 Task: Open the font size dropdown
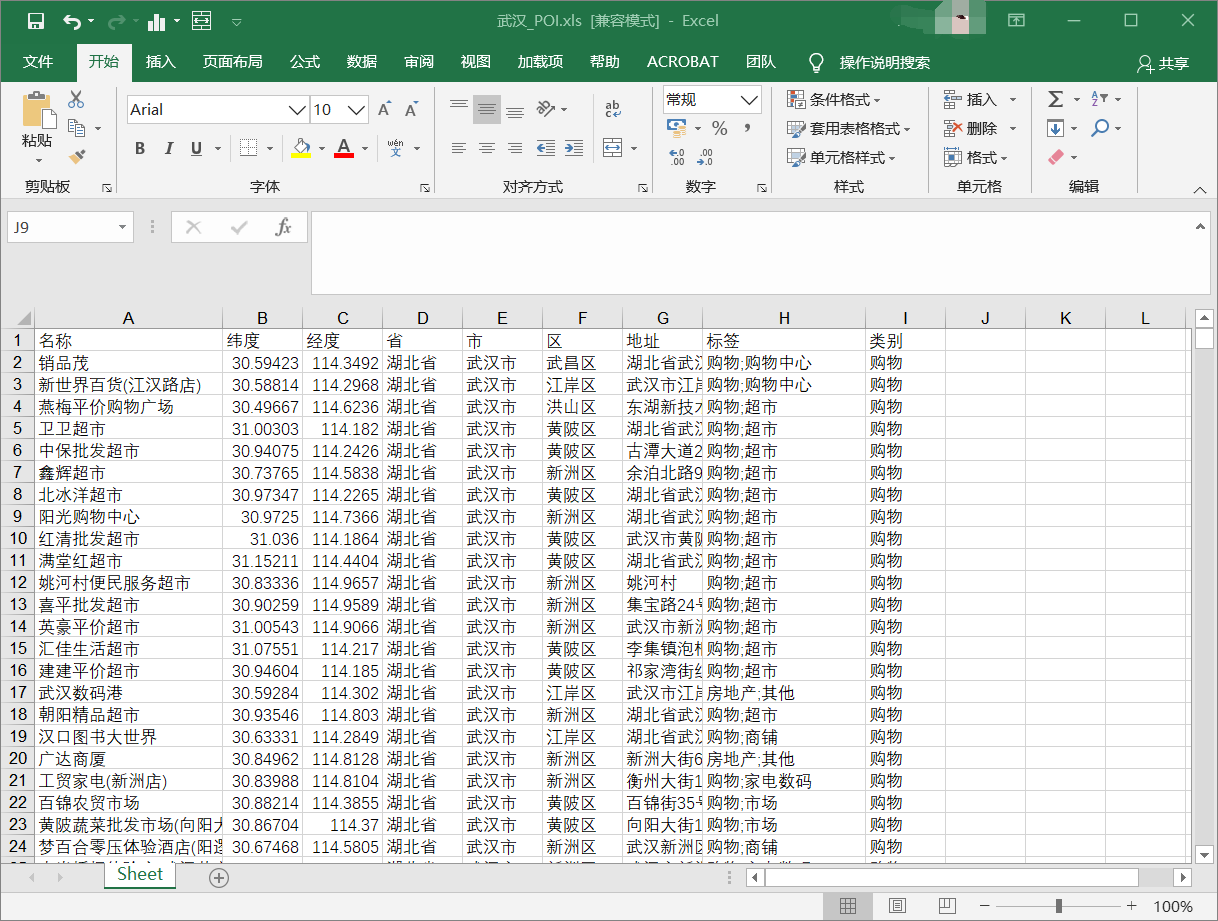[x=355, y=109]
